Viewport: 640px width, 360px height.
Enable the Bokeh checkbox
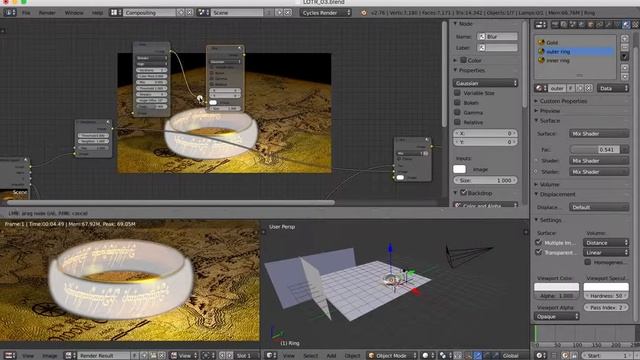[x=457, y=102]
